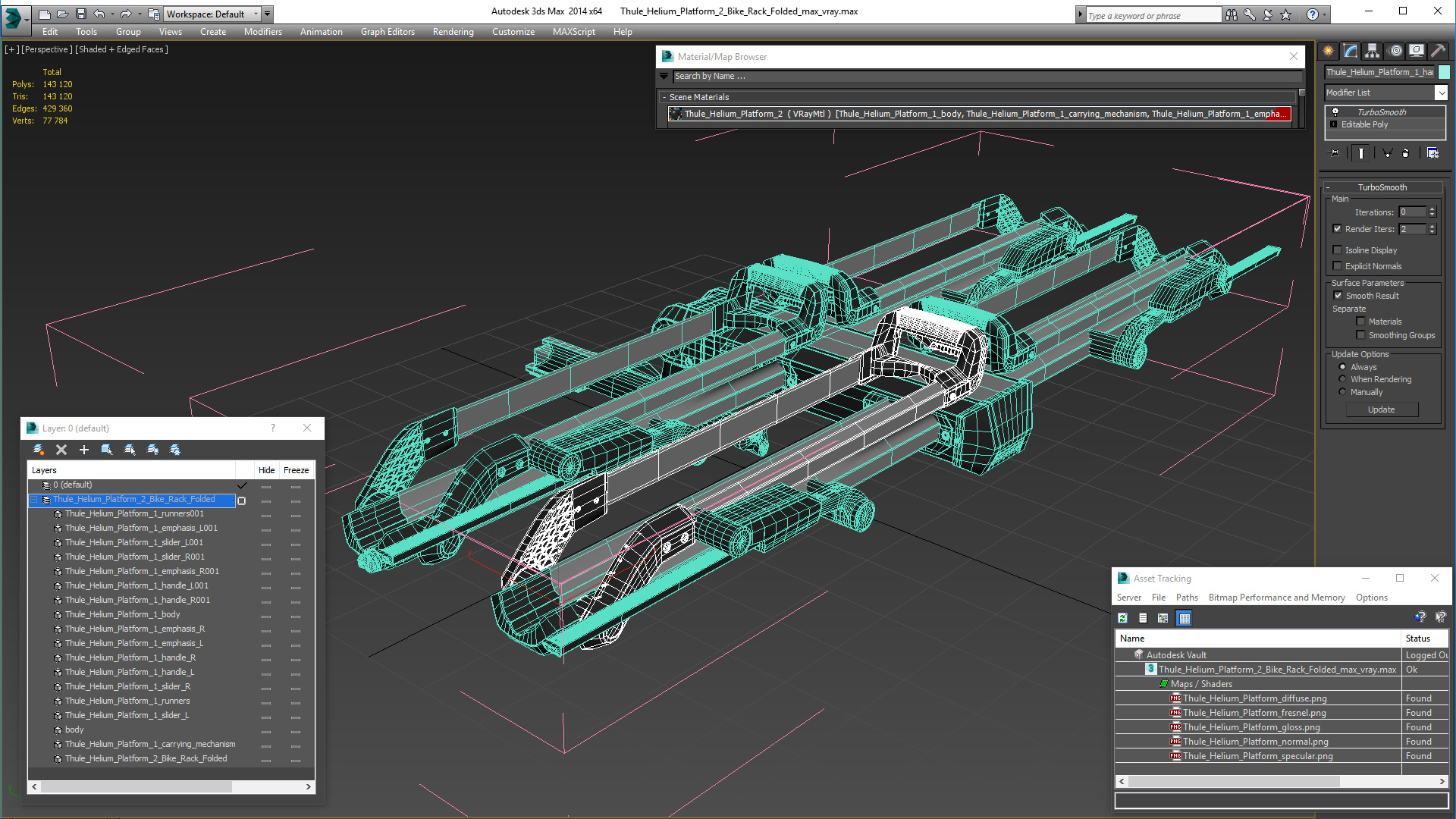1456x819 pixels.
Task: Toggle the Render Iters checkbox
Action: pyautogui.click(x=1338, y=229)
